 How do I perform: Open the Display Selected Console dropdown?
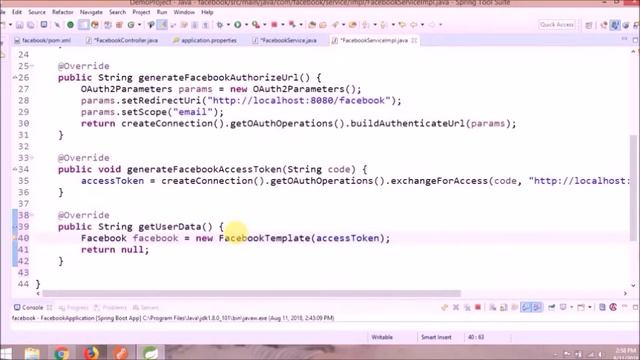571,307
